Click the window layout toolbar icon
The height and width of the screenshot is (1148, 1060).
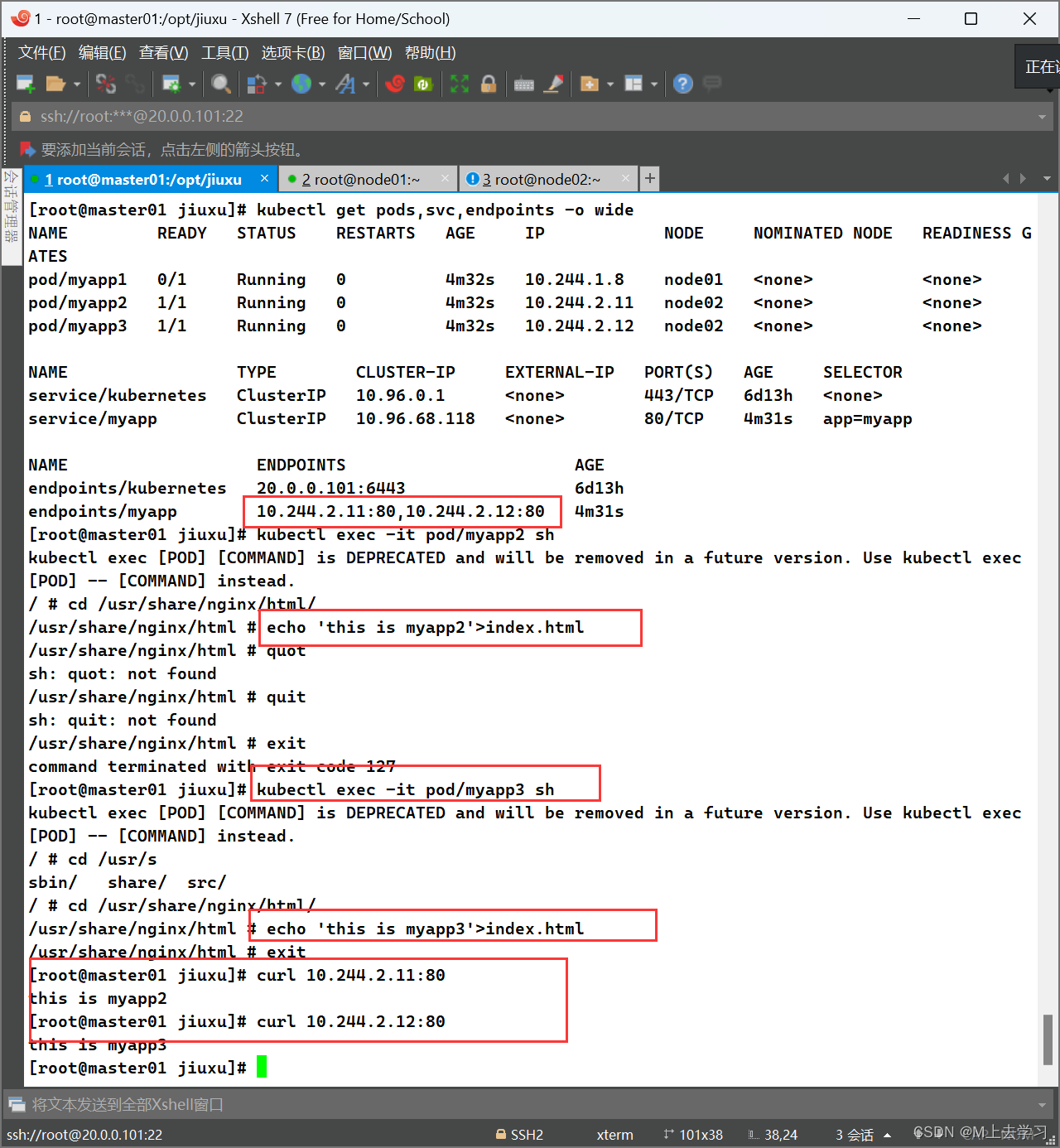634,84
